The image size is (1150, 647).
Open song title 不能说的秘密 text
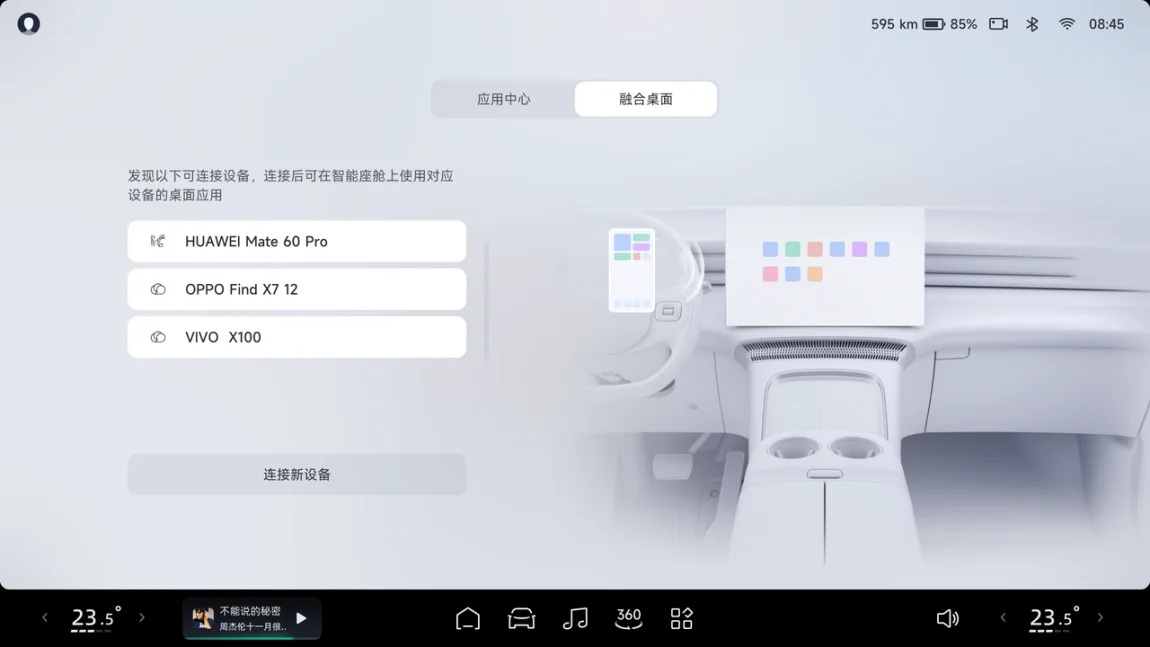coord(250,611)
